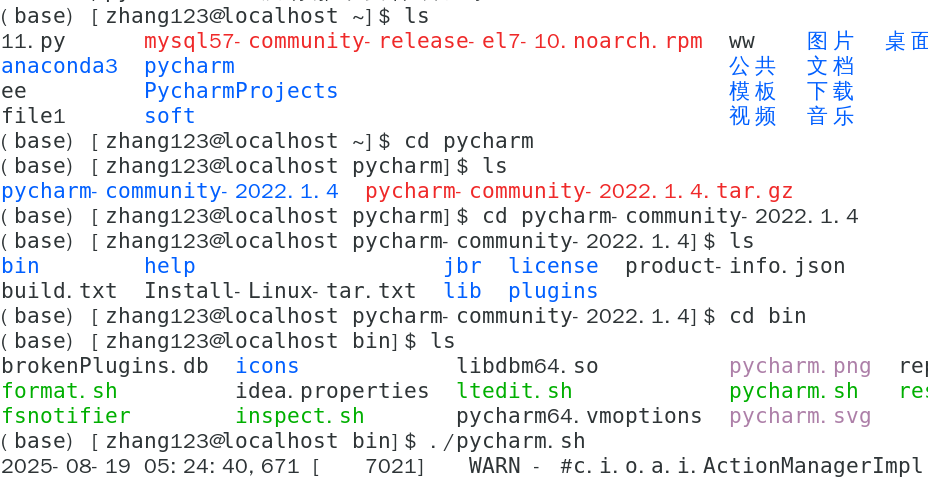Click the 11.py file name
The width and height of the screenshot is (928, 477).
tap(33, 42)
